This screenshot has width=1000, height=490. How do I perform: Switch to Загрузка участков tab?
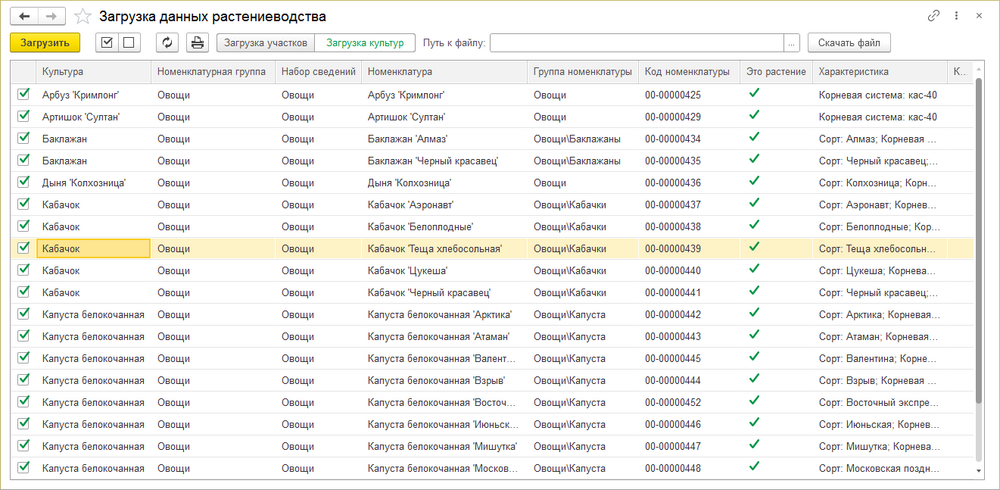[x=267, y=43]
